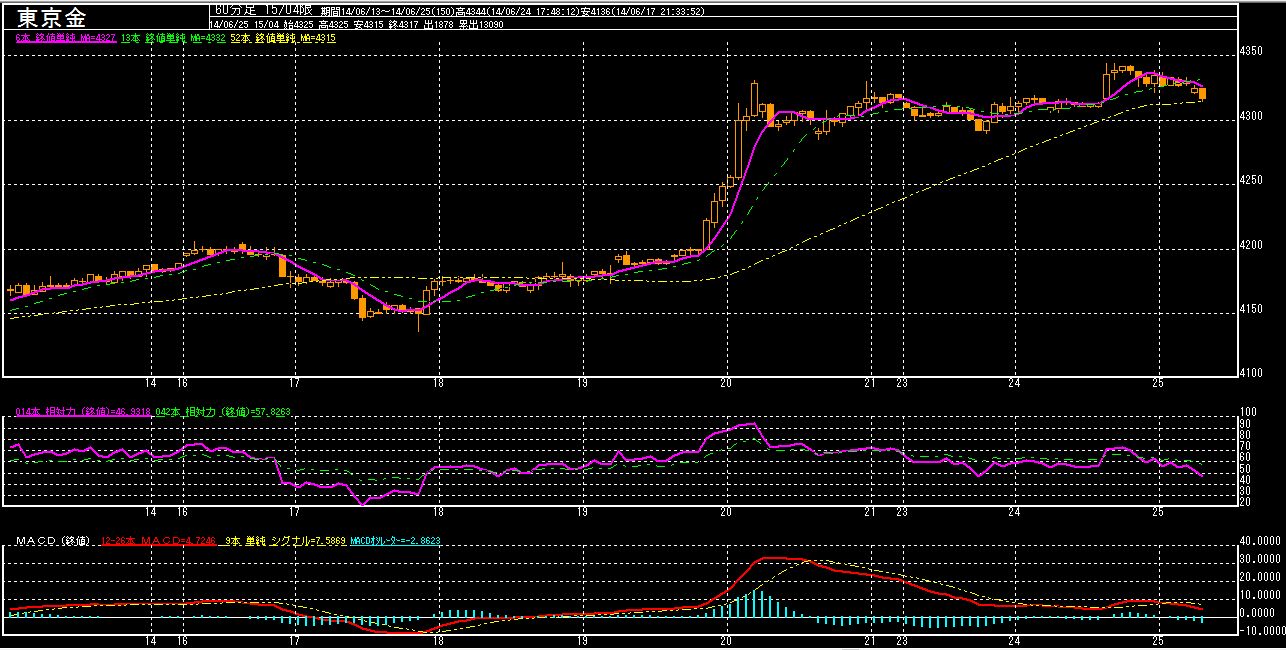The height and width of the screenshot is (650, 1286).
Task: Click the MACD (終値) panel title
Action: point(53,540)
